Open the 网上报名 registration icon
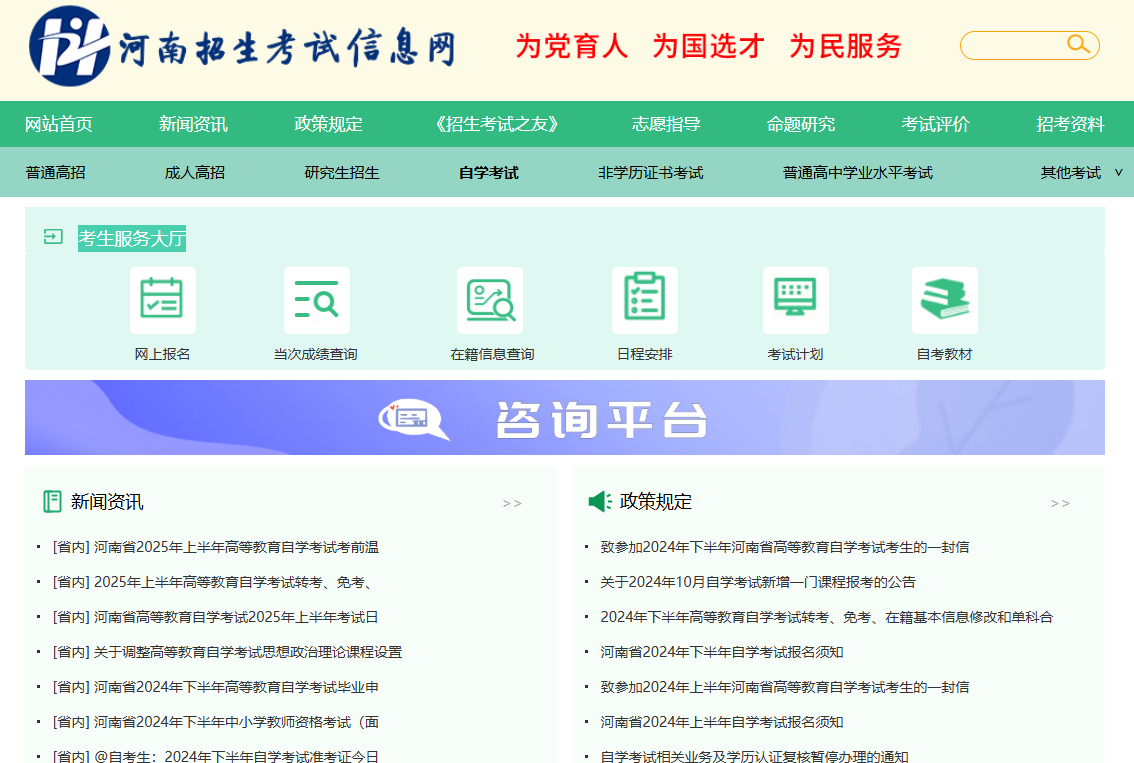This screenshot has width=1134, height=763. pos(162,300)
